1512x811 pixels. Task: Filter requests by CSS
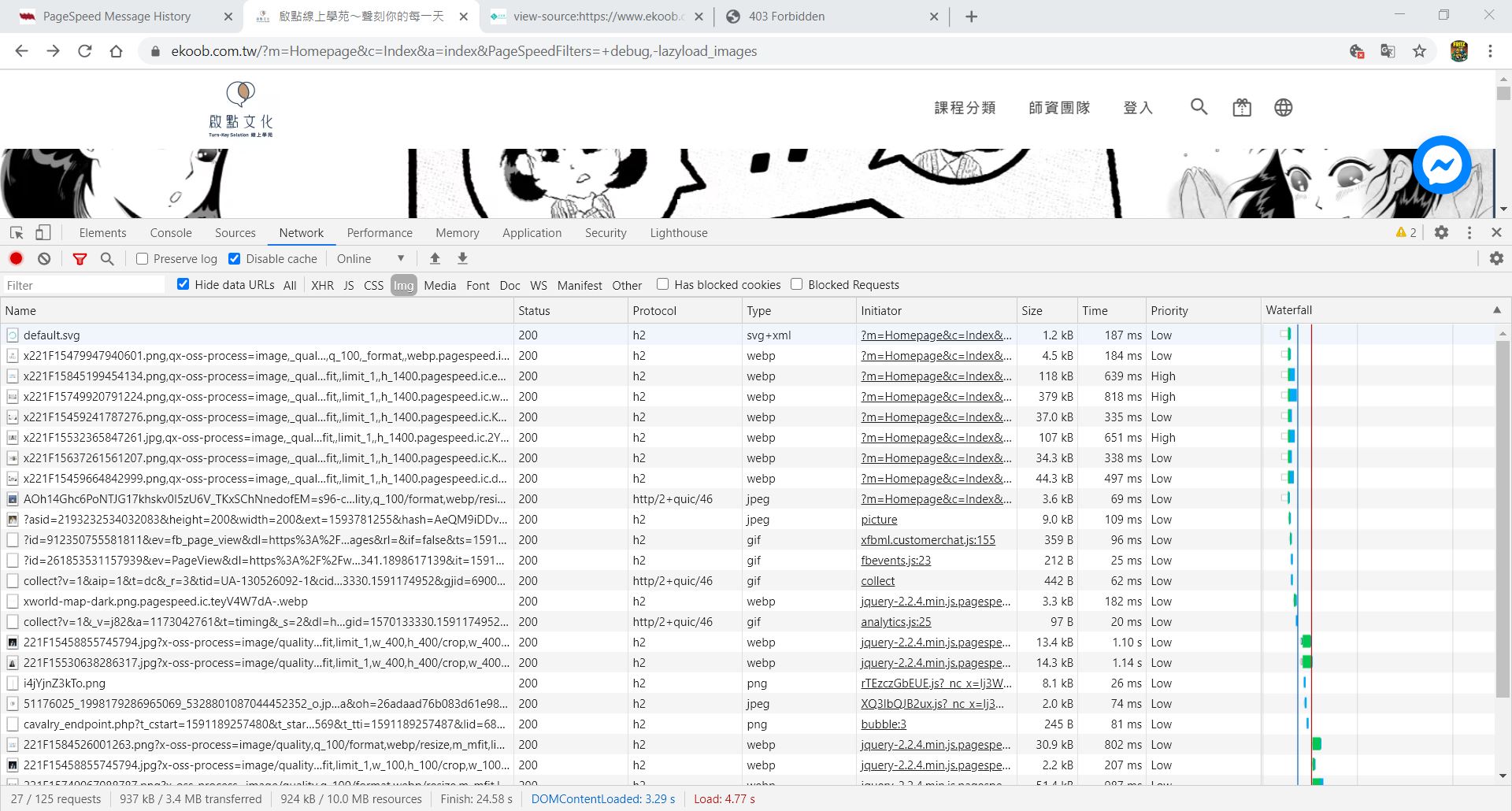click(373, 285)
